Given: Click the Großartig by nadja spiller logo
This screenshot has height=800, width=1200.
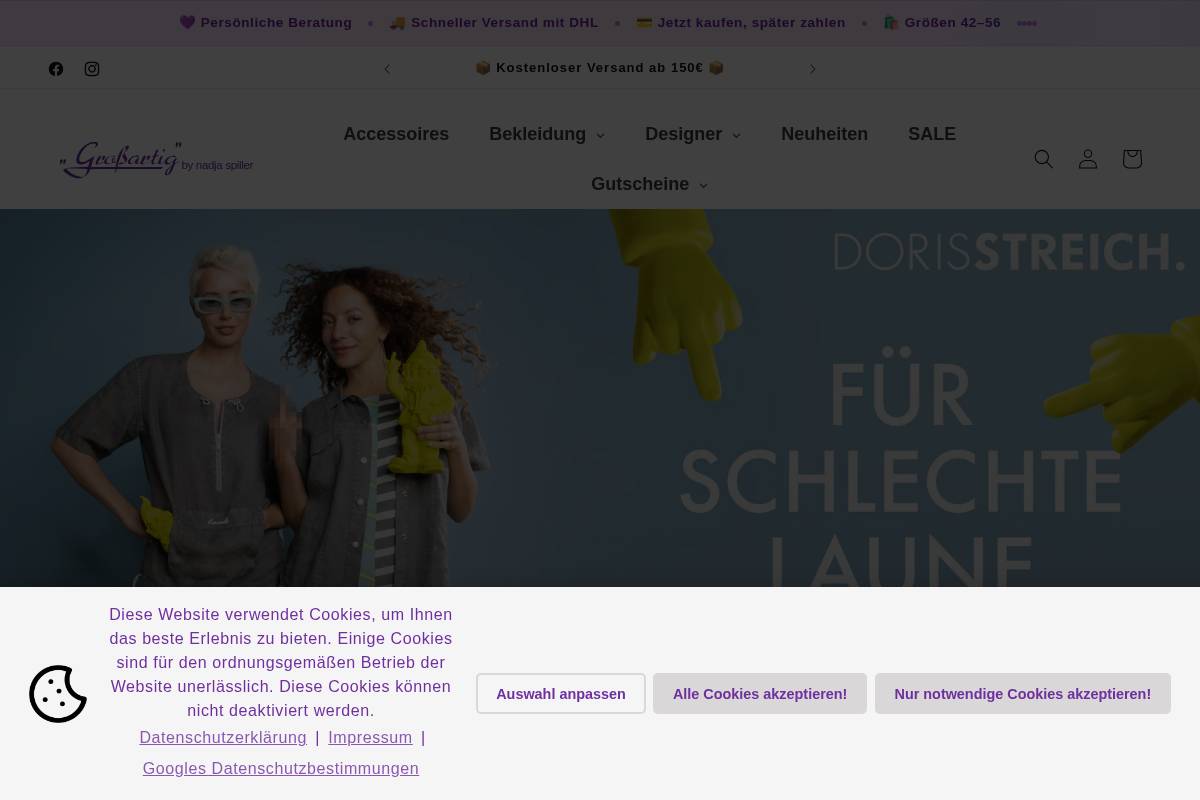Looking at the screenshot, I should [156, 159].
